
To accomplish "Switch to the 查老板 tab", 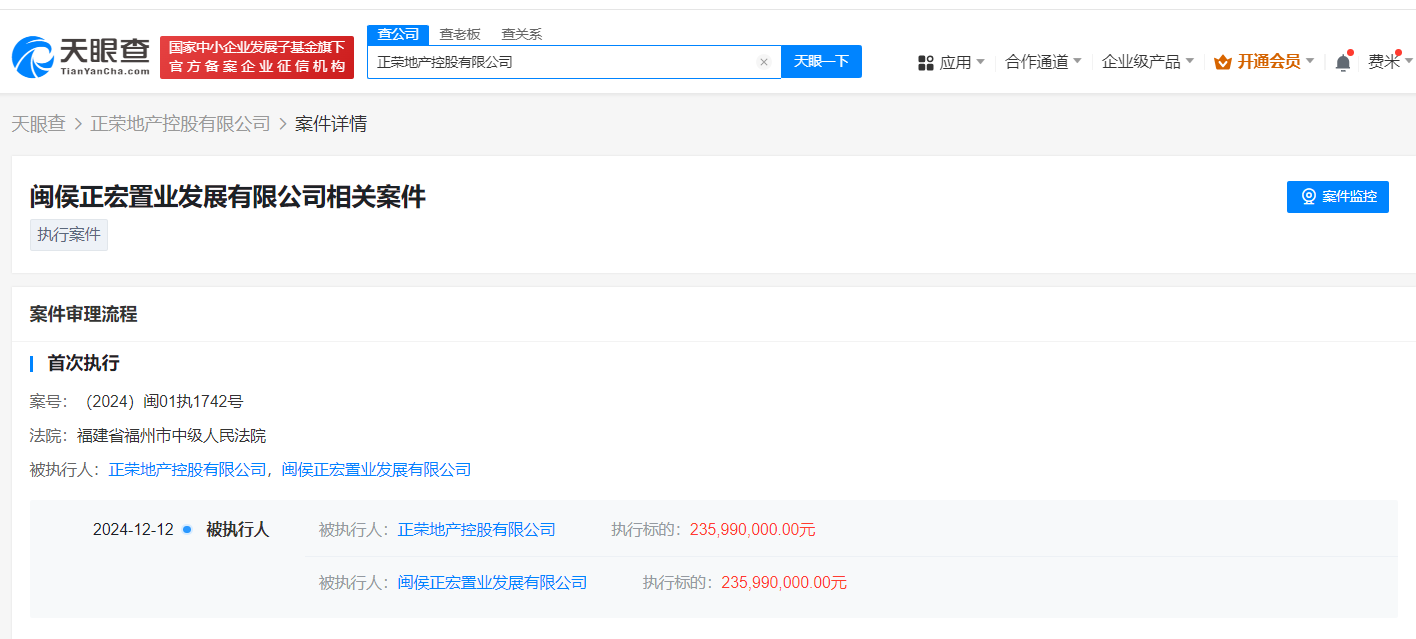I will click(461, 33).
